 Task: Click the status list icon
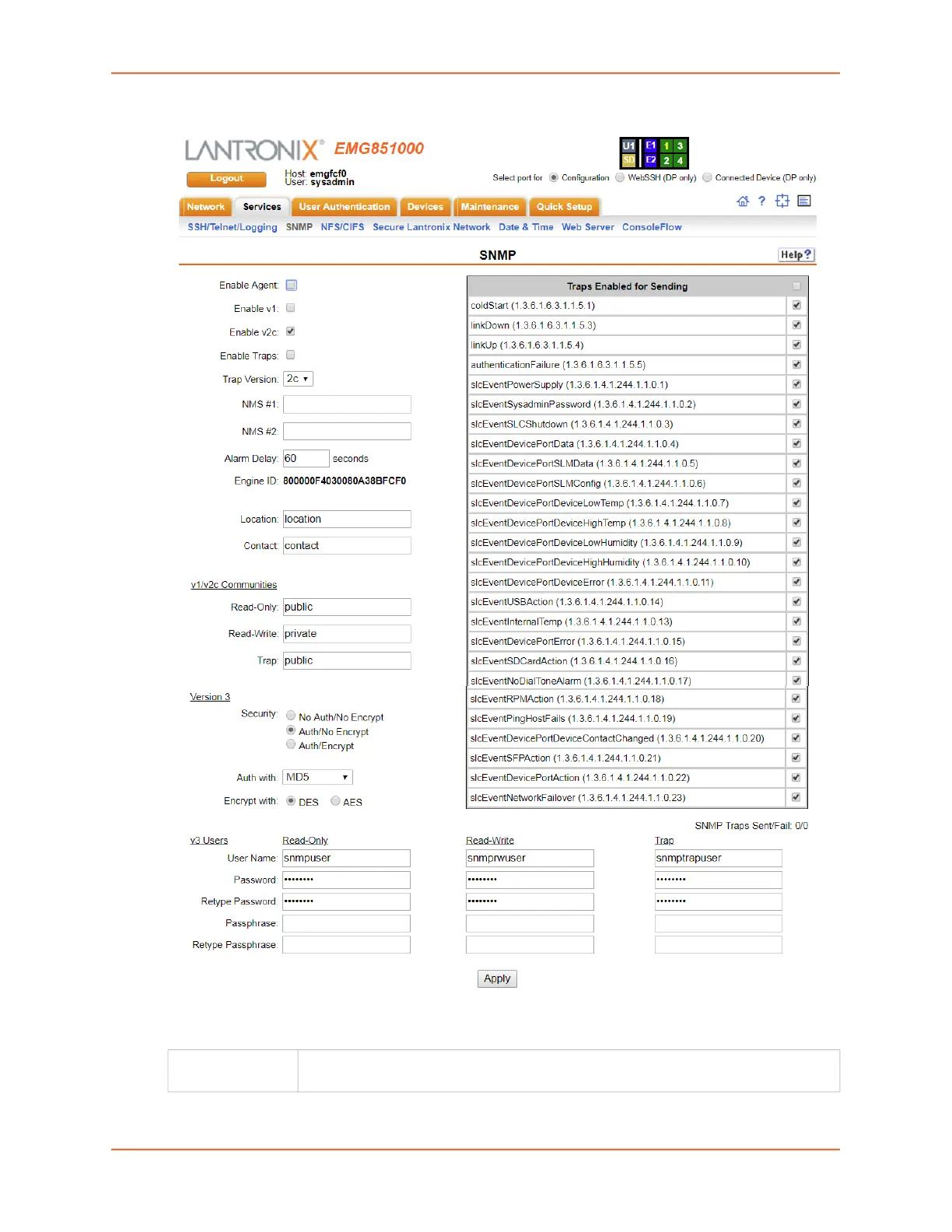[x=804, y=201]
